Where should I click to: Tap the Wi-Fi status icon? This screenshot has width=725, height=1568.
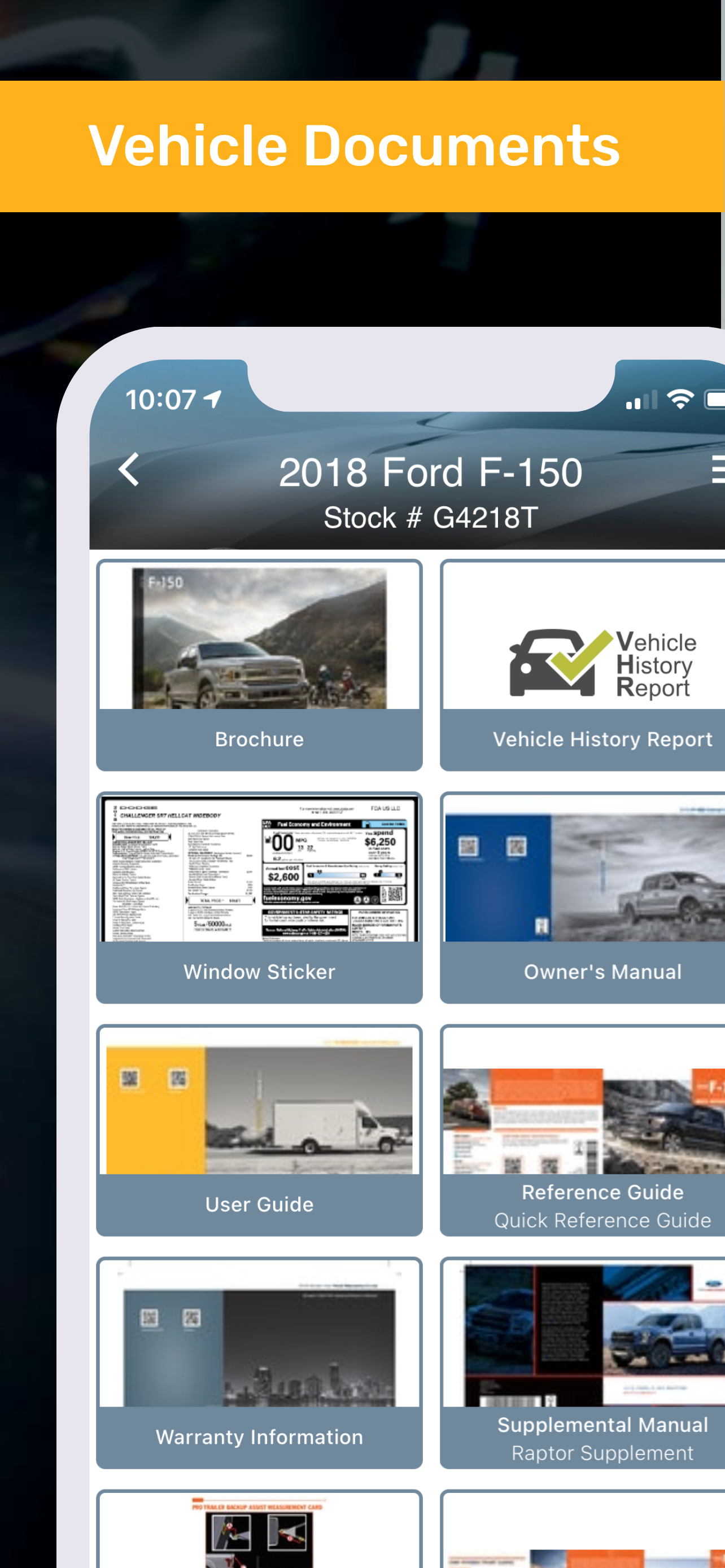click(680, 399)
